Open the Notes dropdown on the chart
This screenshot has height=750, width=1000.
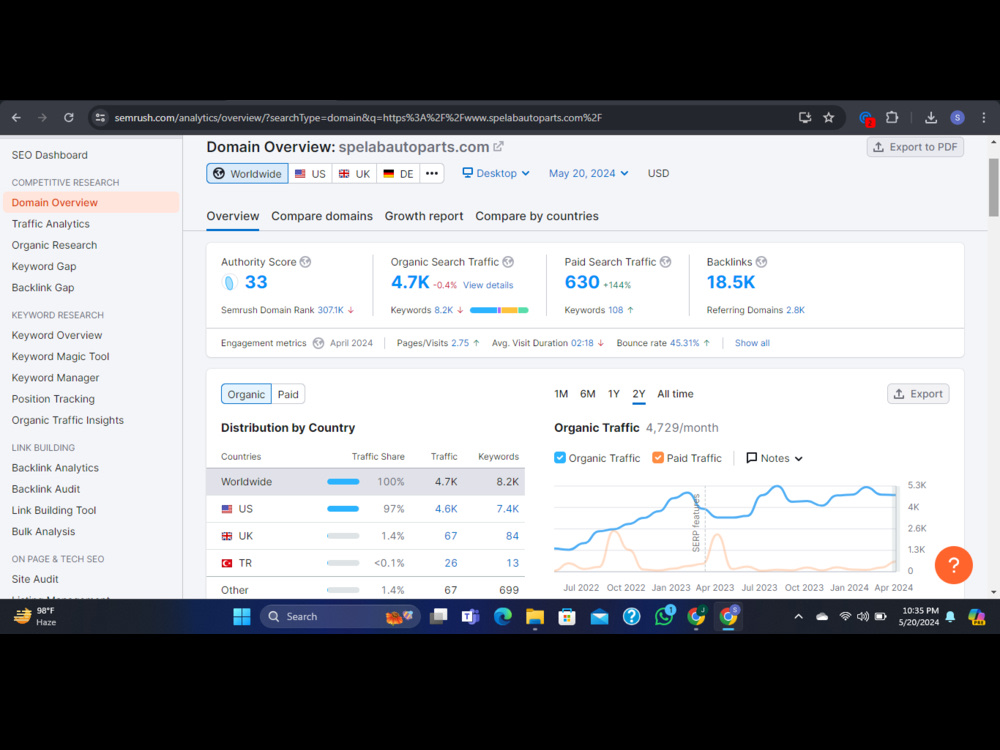pyautogui.click(x=774, y=458)
